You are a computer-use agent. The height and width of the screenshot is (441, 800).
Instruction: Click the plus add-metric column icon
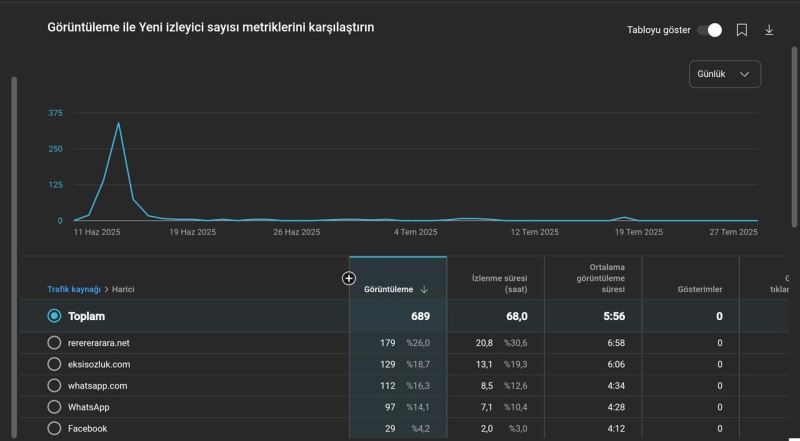click(349, 278)
